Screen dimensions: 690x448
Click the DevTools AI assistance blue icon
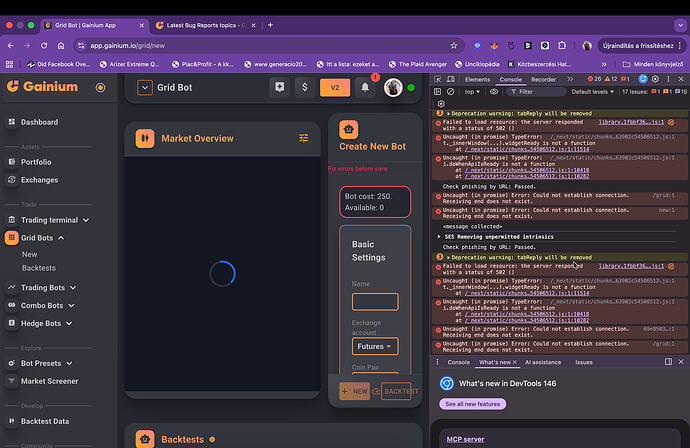pyautogui.click(x=643, y=79)
